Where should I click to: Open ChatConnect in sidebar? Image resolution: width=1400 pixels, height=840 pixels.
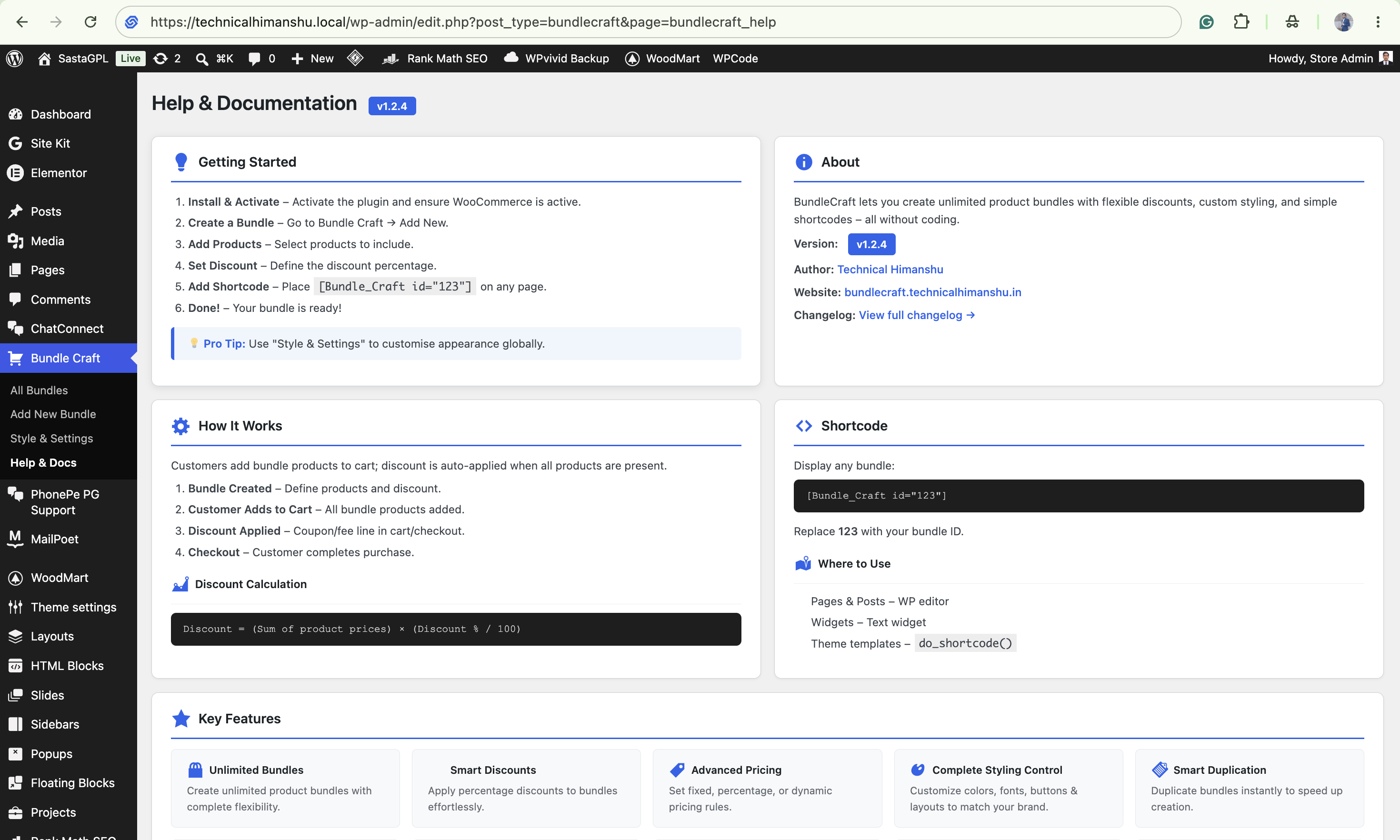tap(69, 328)
